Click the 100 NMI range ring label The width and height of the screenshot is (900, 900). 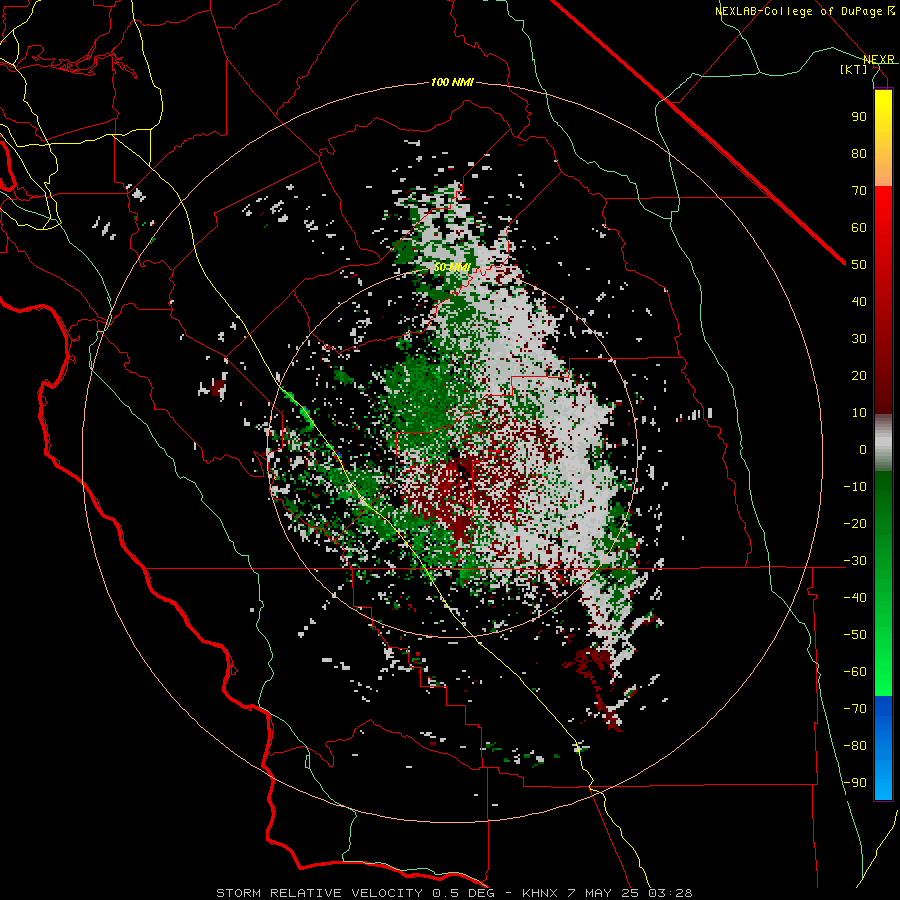coord(452,83)
